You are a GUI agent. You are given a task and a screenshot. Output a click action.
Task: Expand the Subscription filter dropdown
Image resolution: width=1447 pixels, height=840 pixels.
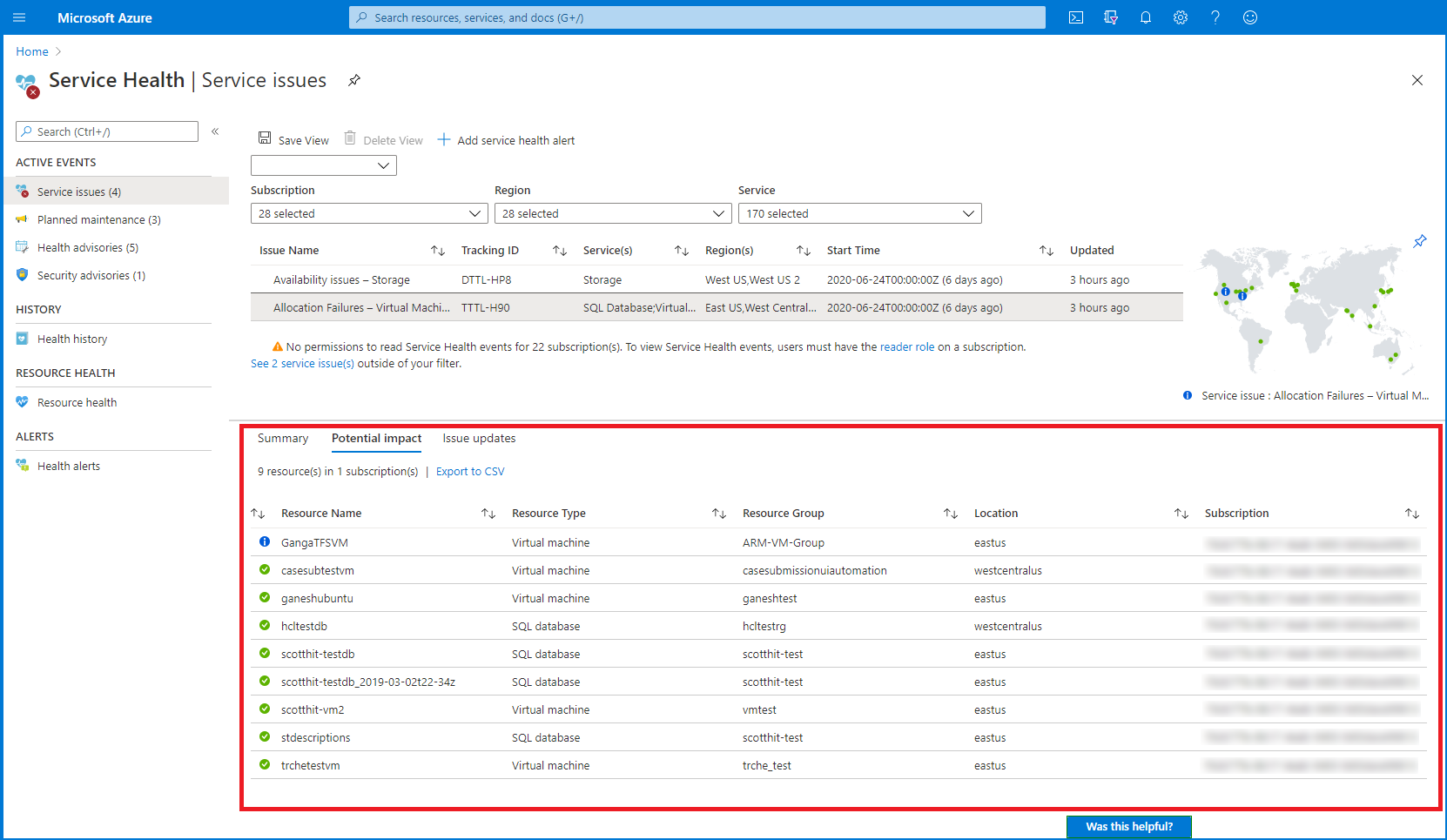tap(369, 213)
